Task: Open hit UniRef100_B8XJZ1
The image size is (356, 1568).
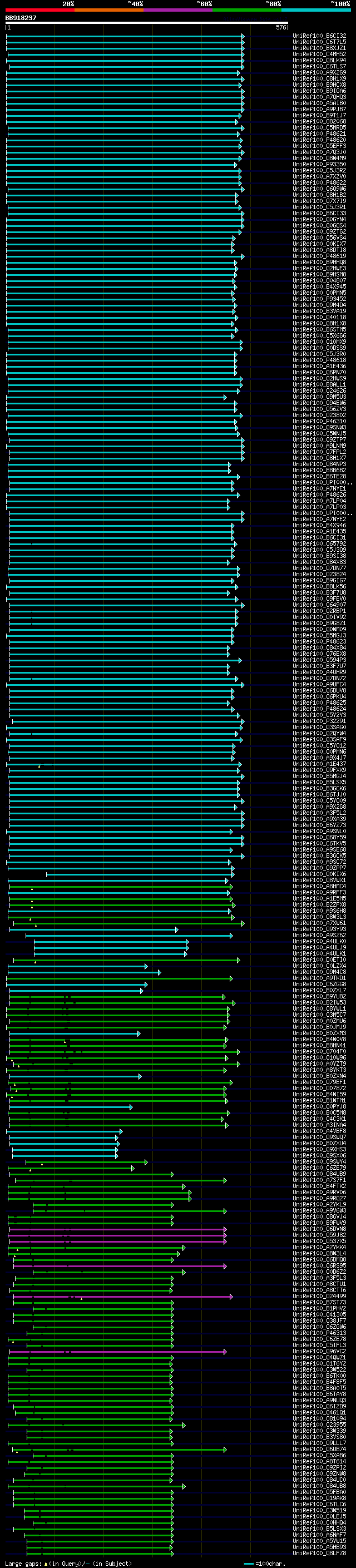Action: [x=319, y=48]
